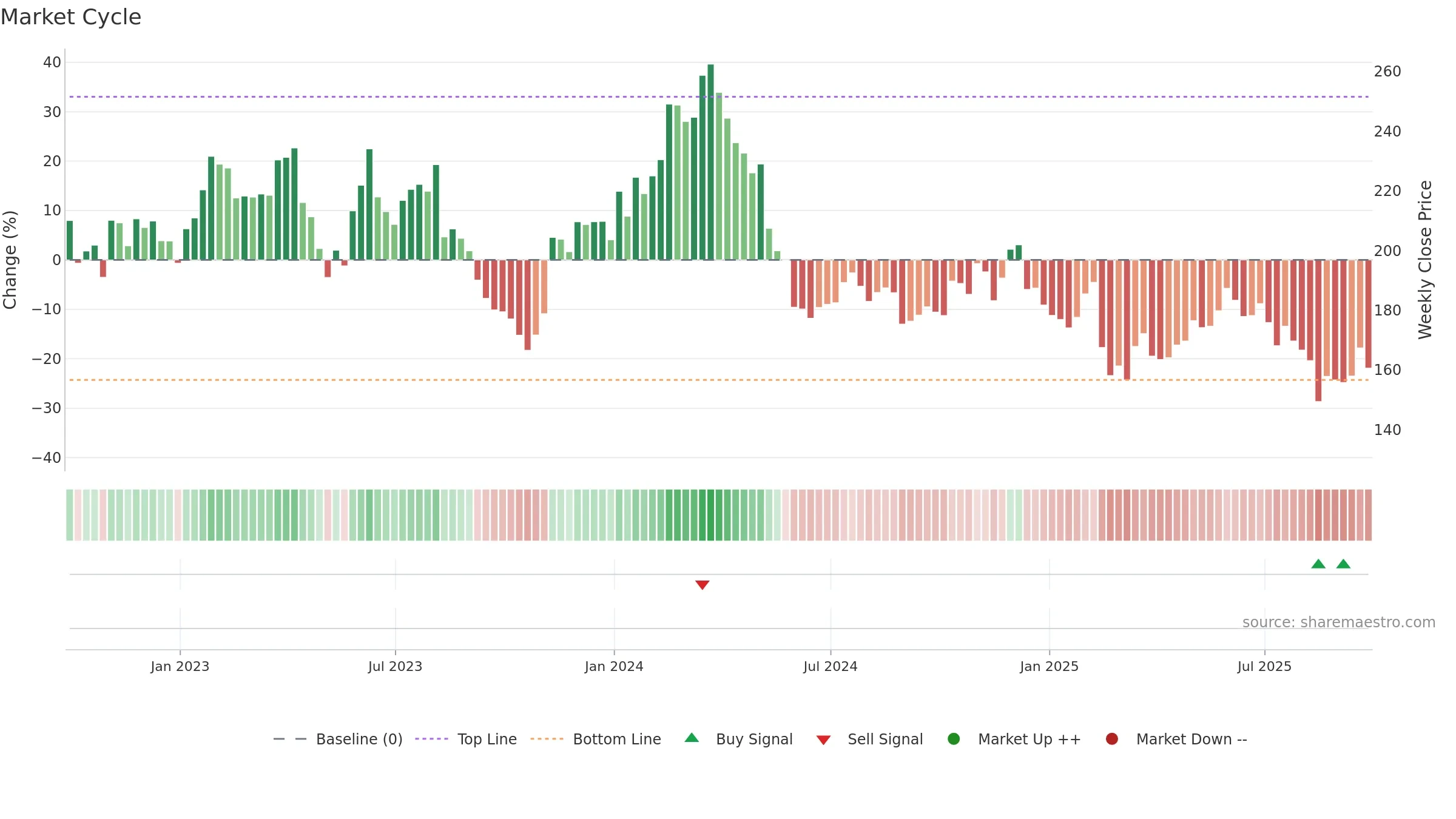Toggle the Market Down -- legend label
Image resolution: width=1456 pixels, height=819 pixels.
[x=1191, y=739]
